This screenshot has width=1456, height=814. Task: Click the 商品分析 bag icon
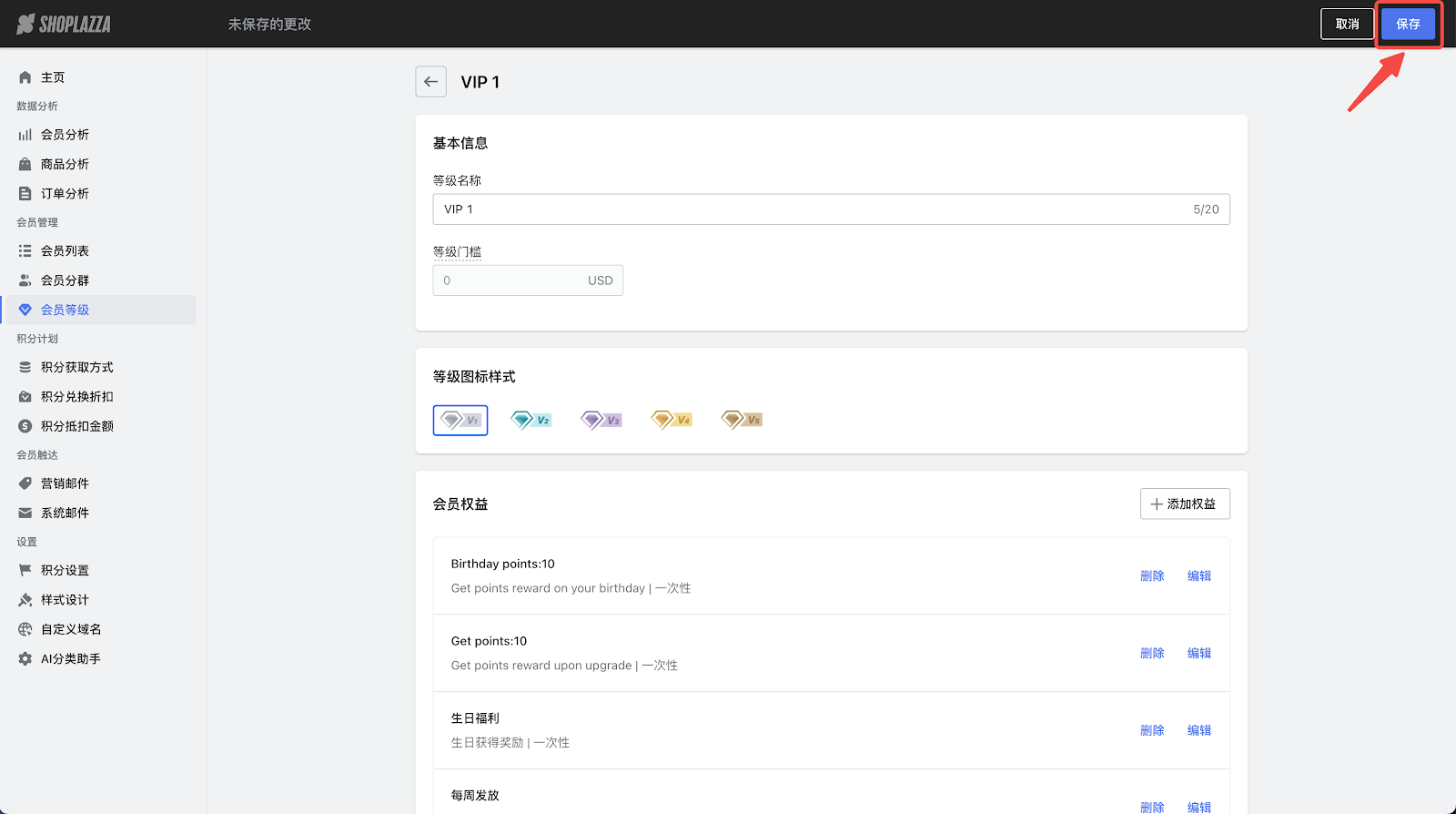coord(25,164)
